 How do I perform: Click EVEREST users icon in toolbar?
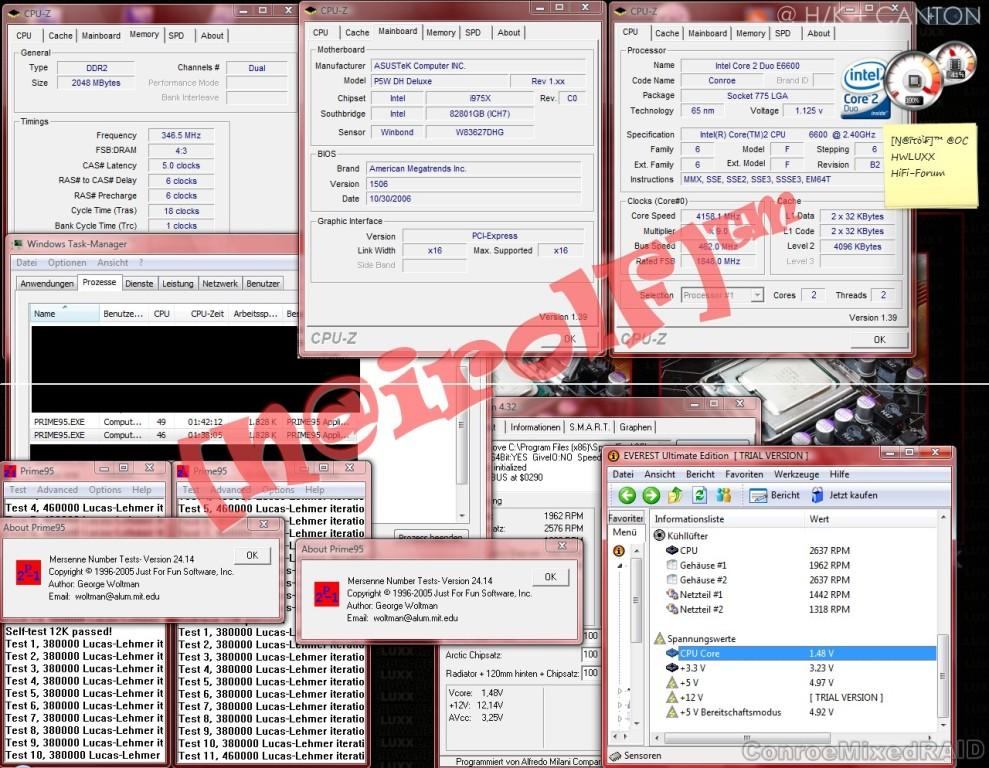[723, 496]
